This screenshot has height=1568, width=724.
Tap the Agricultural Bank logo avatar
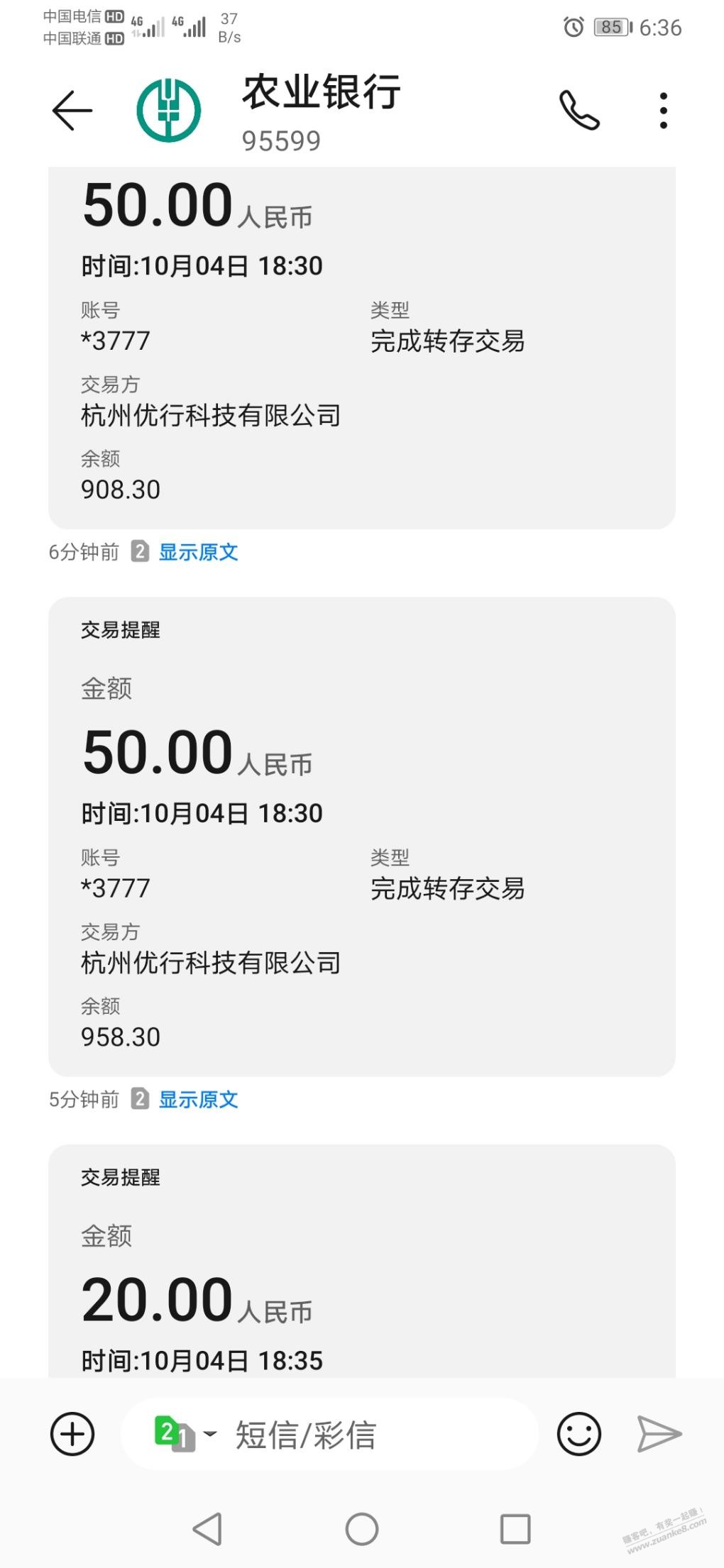169,111
